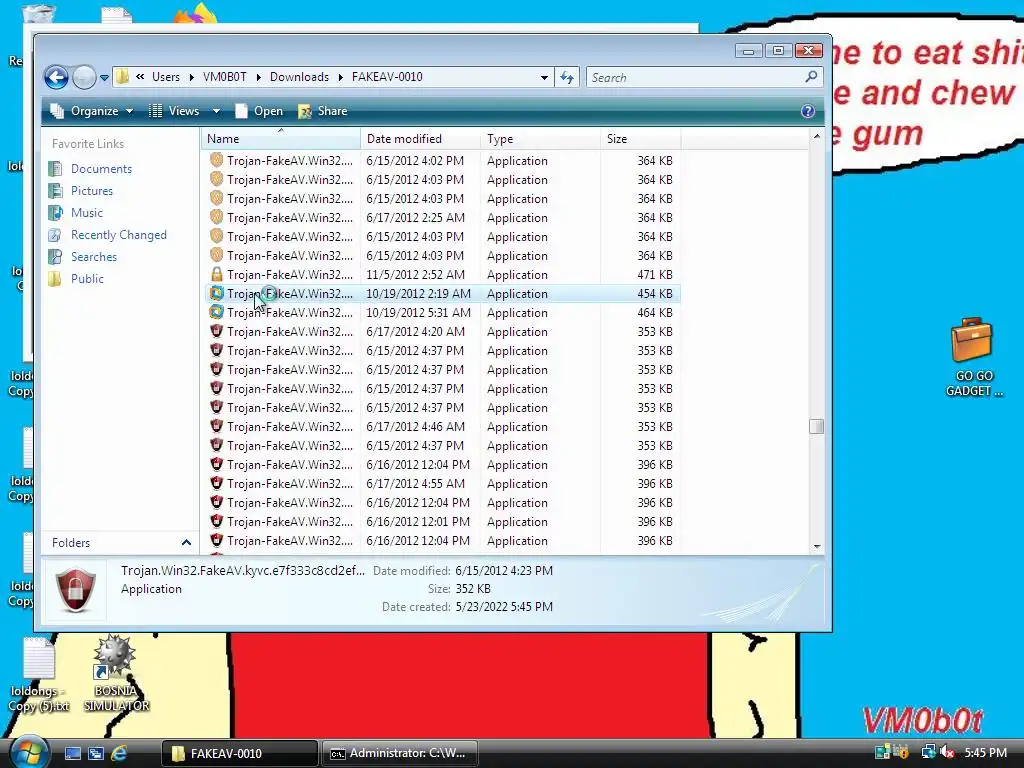1024x768 pixels.
Task: Select the loldongs - Copy (5).txt desktop file
Action: pos(39,675)
